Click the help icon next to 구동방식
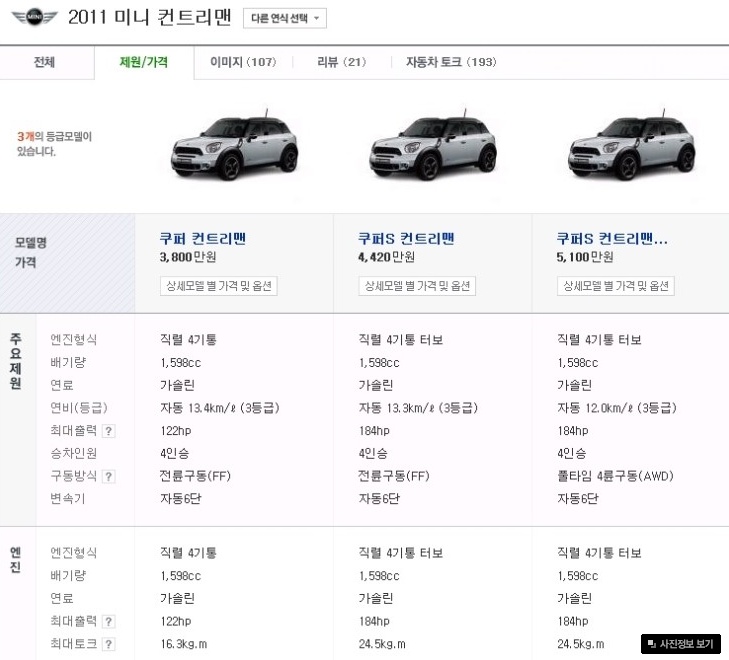Screen dimensions: 729x660 108,476
